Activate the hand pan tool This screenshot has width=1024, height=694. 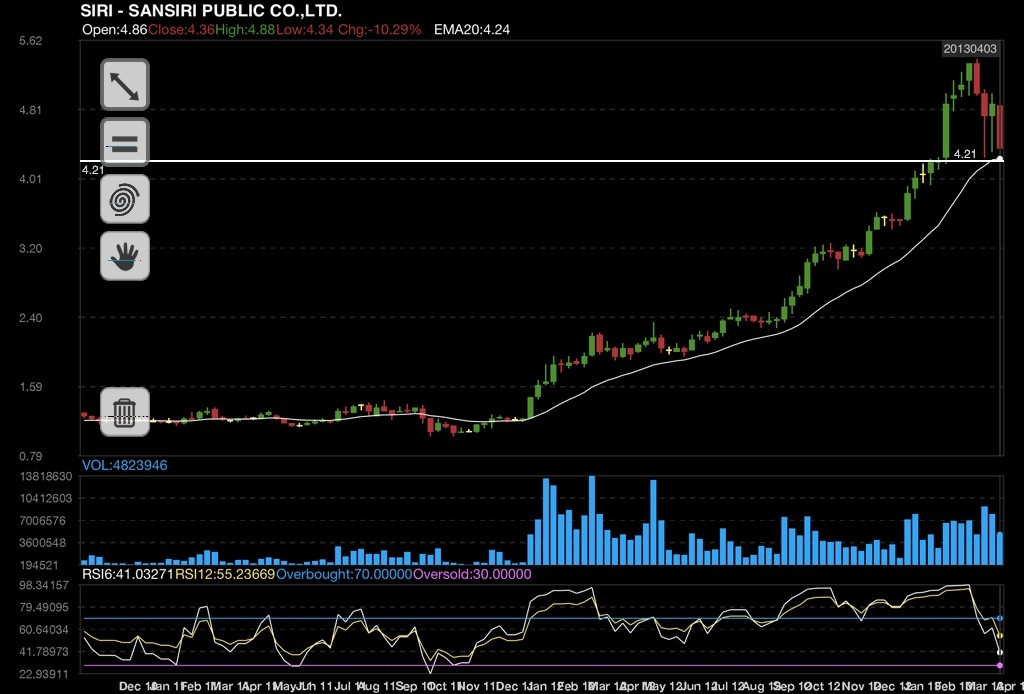pyautogui.click(x=125, y=256)
